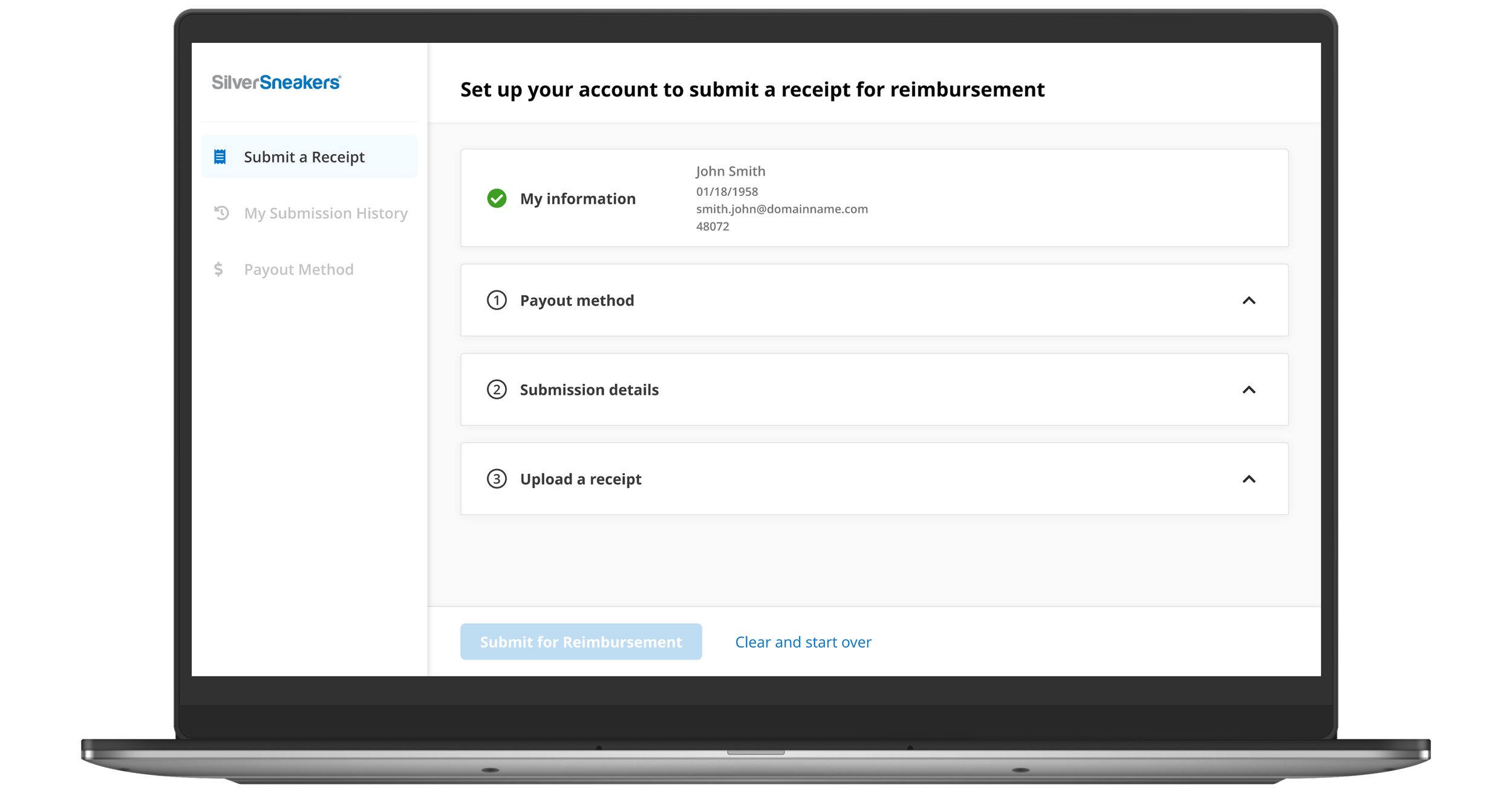Toggle the Upload a receipt chevron
This screenshot has width=1512, height=793.
click(x=1249, y=479)
